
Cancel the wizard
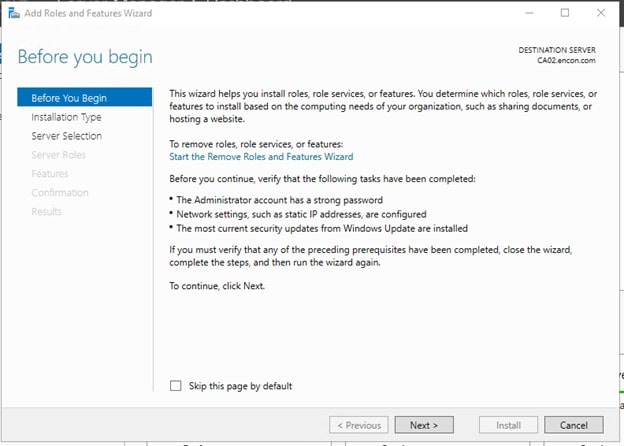click(x=574, y=425)
